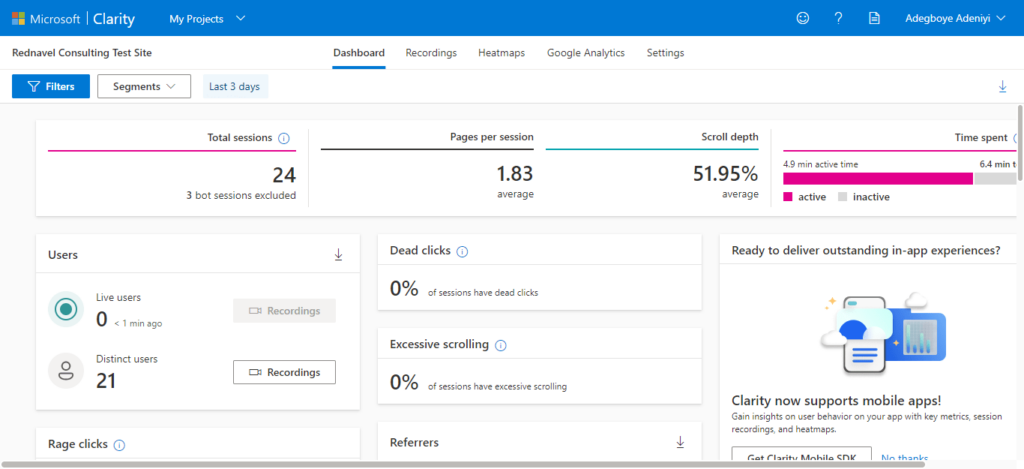
Task: Open the Adegboye Adeniyi account menu
Action: point(955,19)
